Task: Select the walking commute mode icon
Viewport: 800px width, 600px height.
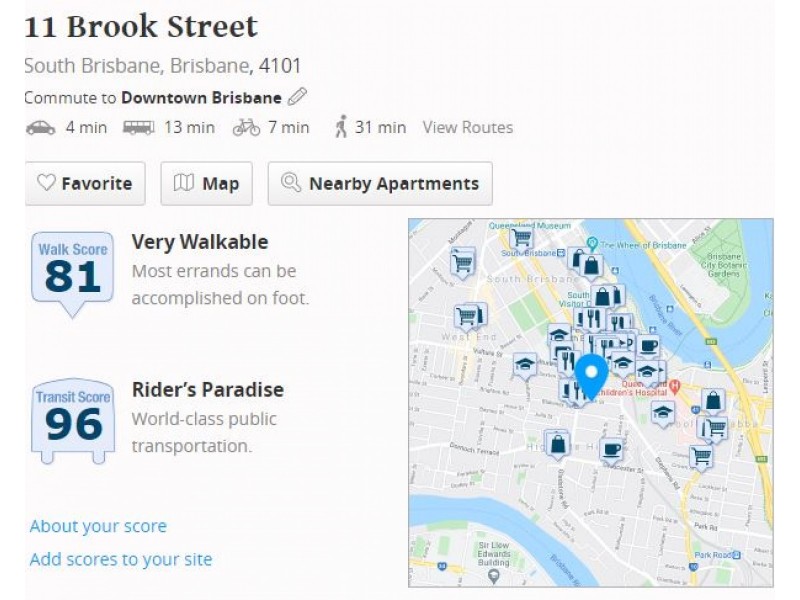Action: [343, 127]
